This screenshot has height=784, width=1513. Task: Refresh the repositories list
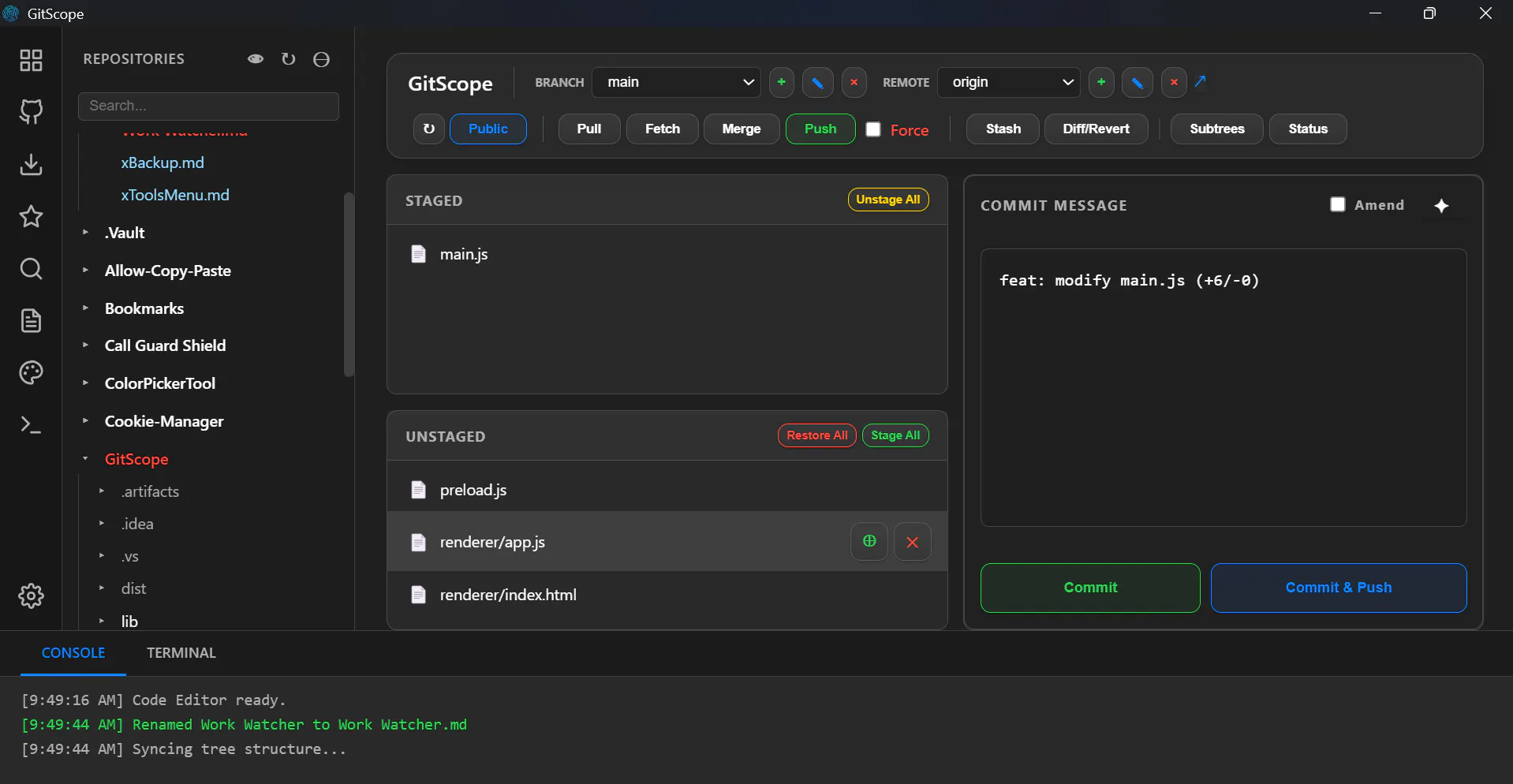288,59
